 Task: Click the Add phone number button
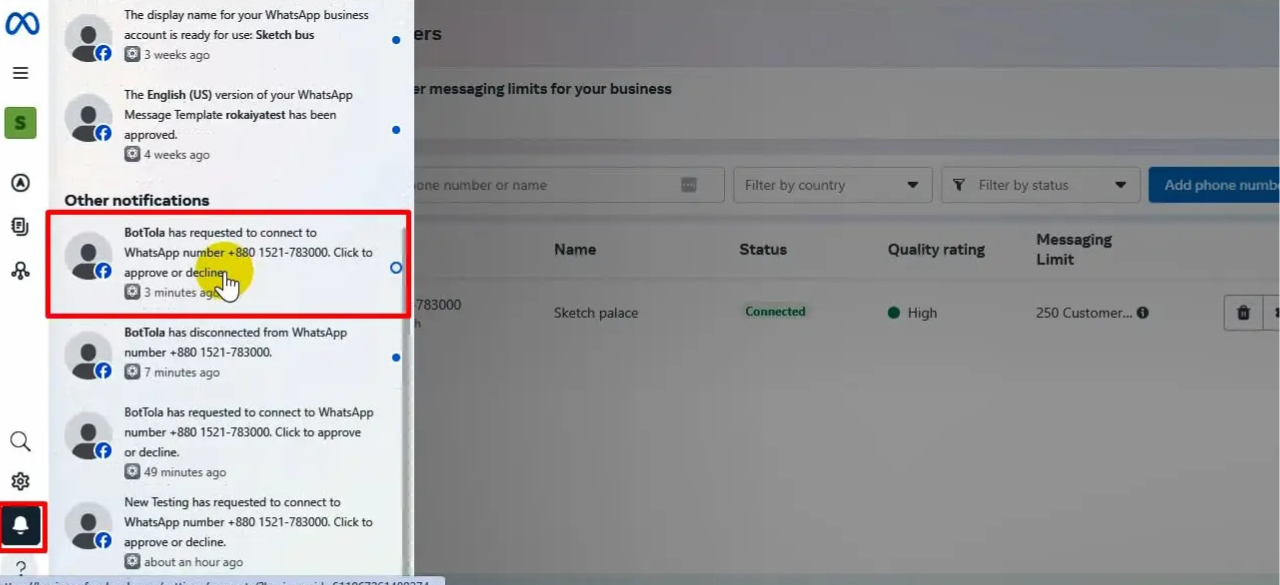click(1214, 185)
